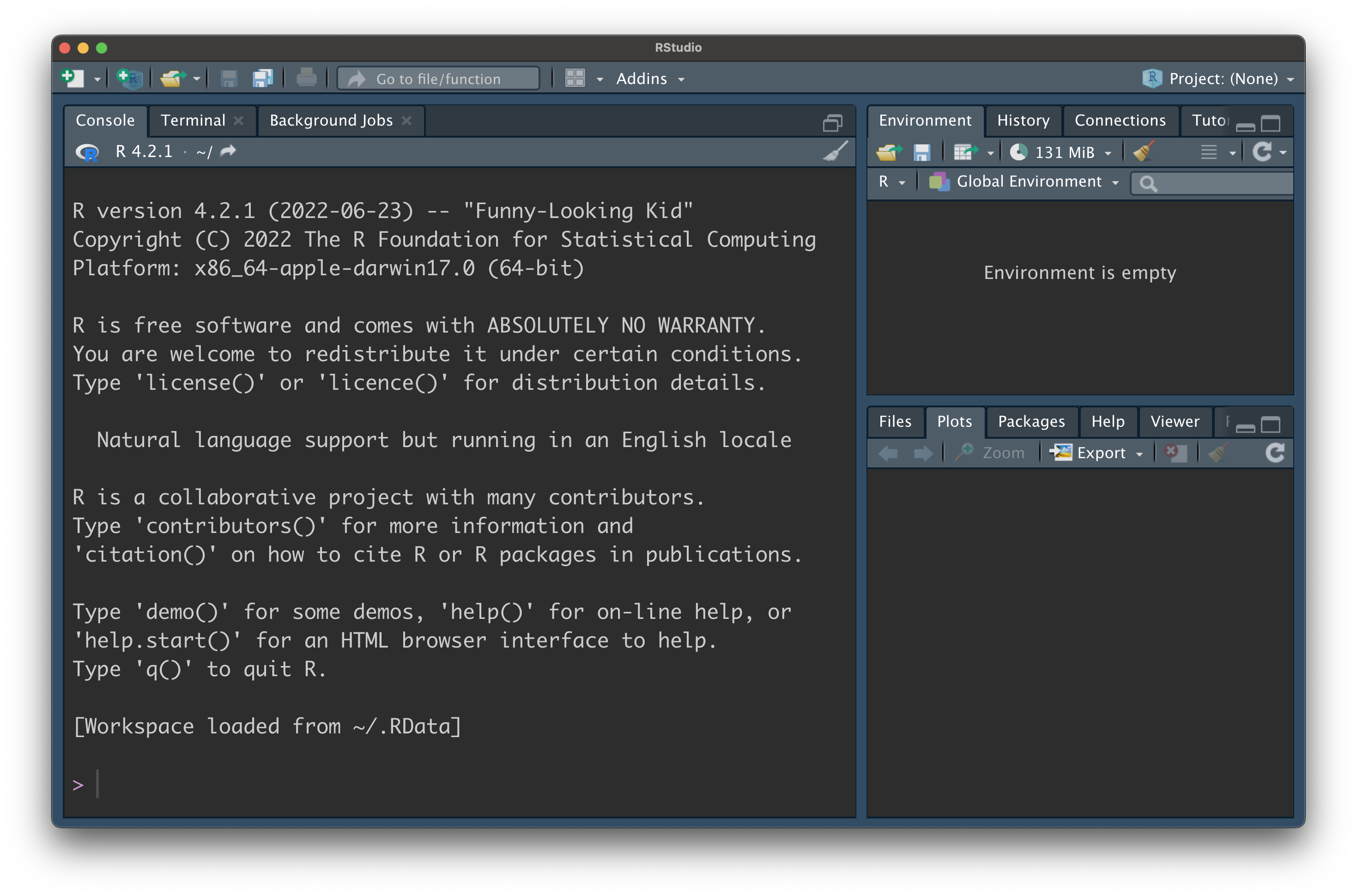This screenshot has height=896, width=1357.
Task: Refresh the Environment pane
Action: [x=1262, y=152]
